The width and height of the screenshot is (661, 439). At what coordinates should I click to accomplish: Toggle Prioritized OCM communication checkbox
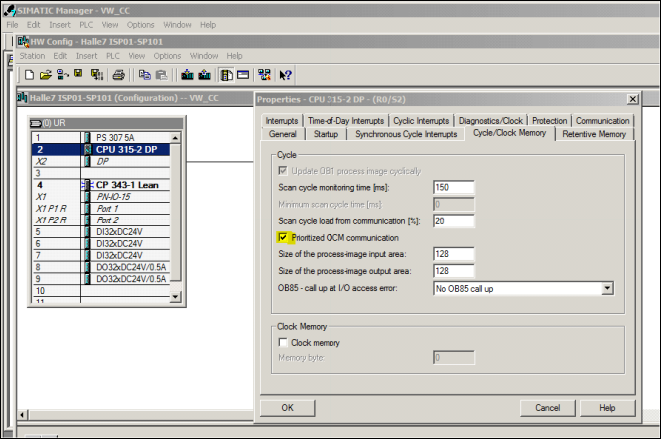pos(283,238)
